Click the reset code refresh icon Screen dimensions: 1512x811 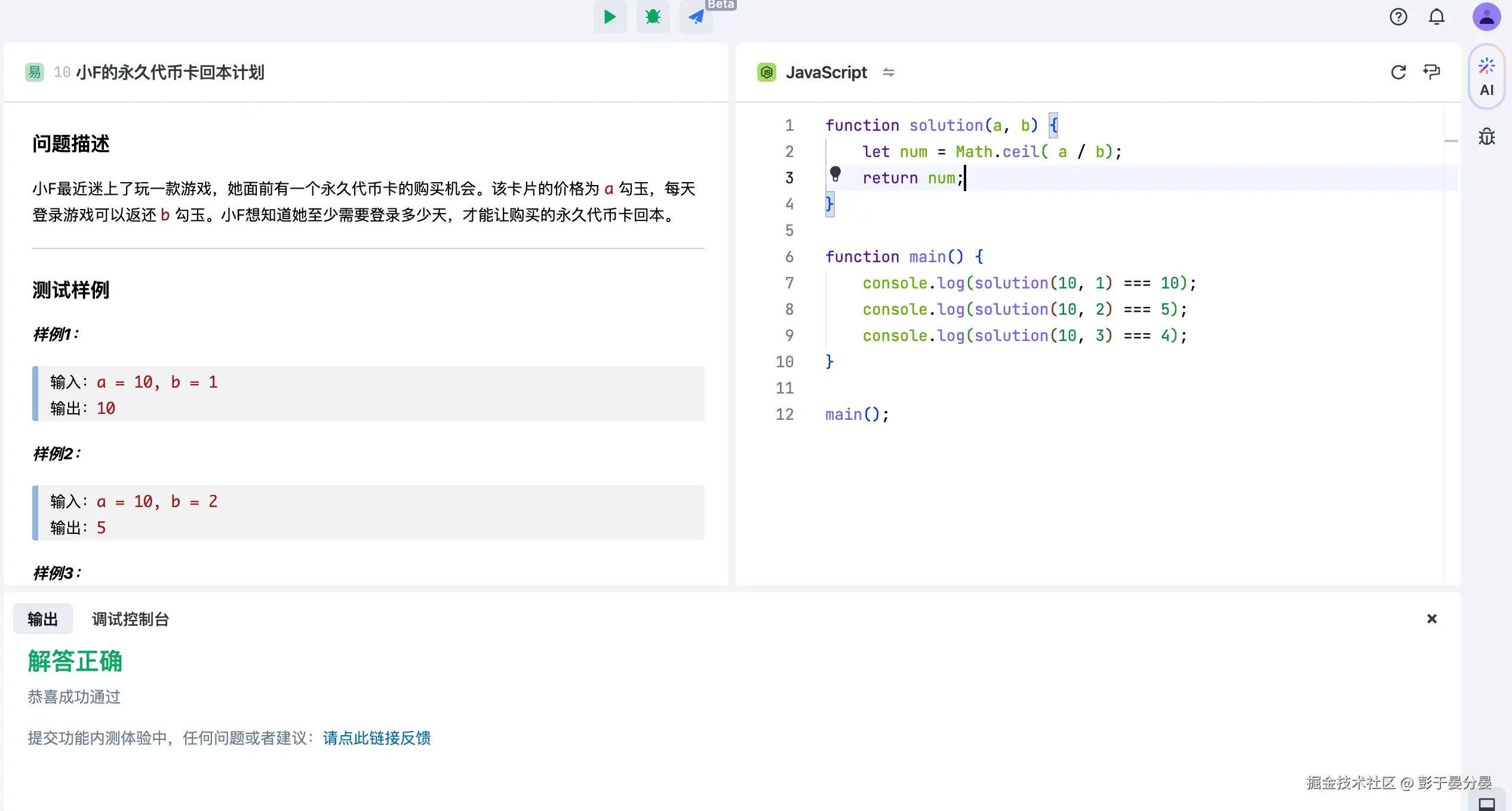pyautogui.click(x=1398, y=72)
